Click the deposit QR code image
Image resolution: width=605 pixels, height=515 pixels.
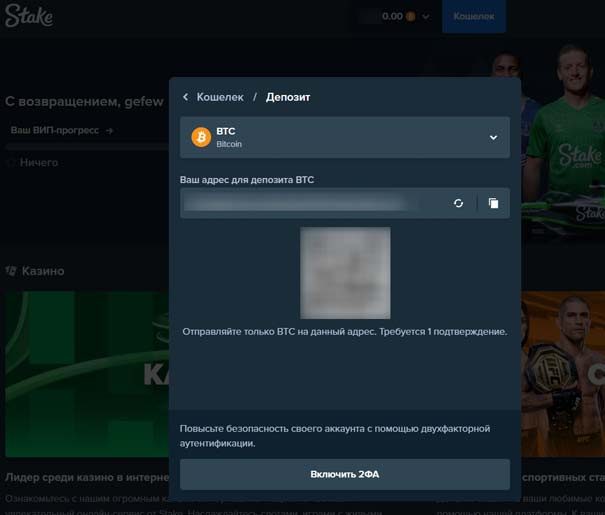345,272
